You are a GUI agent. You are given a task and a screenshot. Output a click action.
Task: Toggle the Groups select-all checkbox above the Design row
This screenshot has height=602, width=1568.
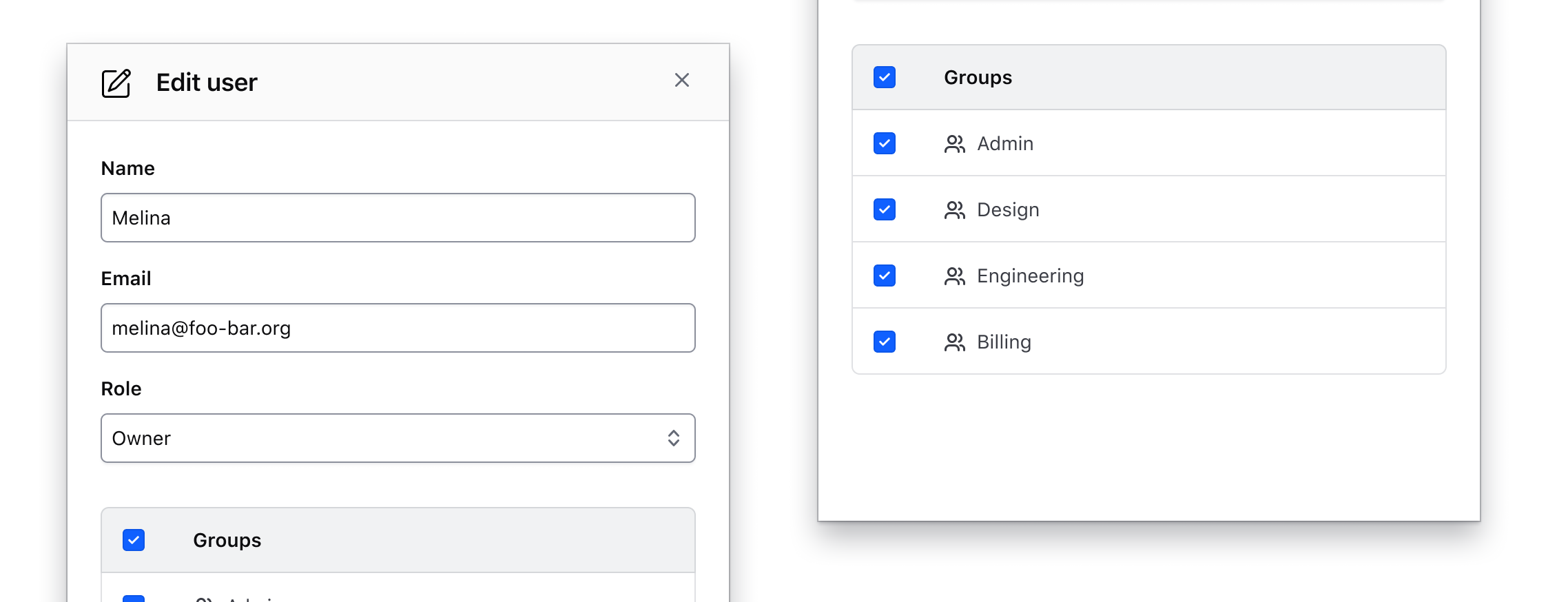coord(885,77)
